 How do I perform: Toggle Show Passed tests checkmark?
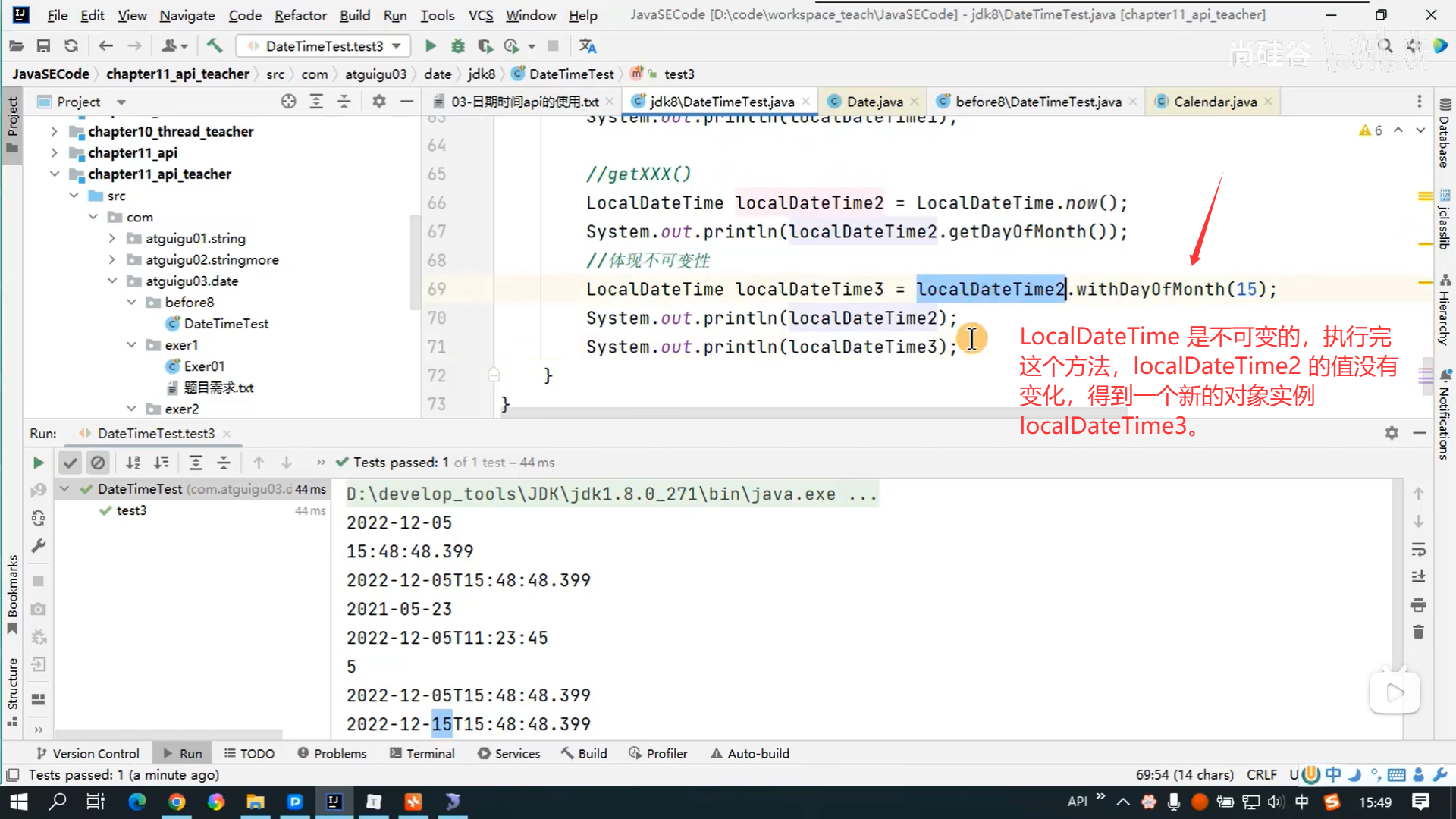(70, 463)
